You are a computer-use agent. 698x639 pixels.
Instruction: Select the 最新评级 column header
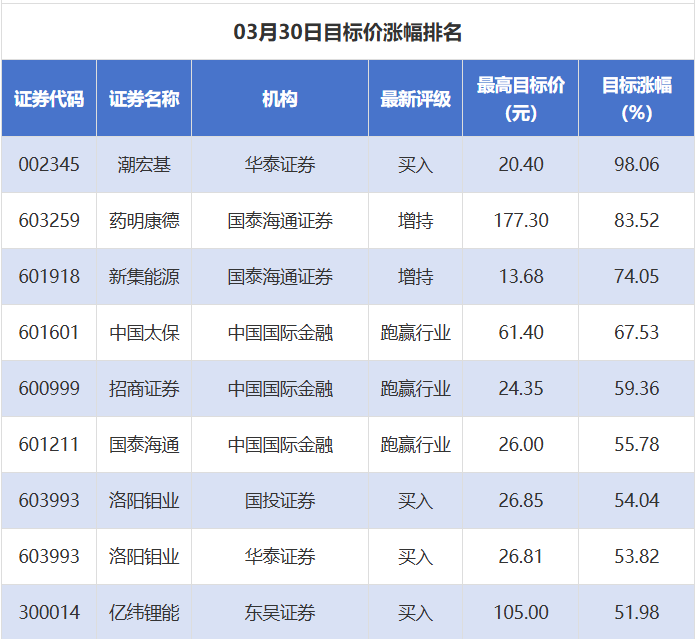tap(415, 99)
